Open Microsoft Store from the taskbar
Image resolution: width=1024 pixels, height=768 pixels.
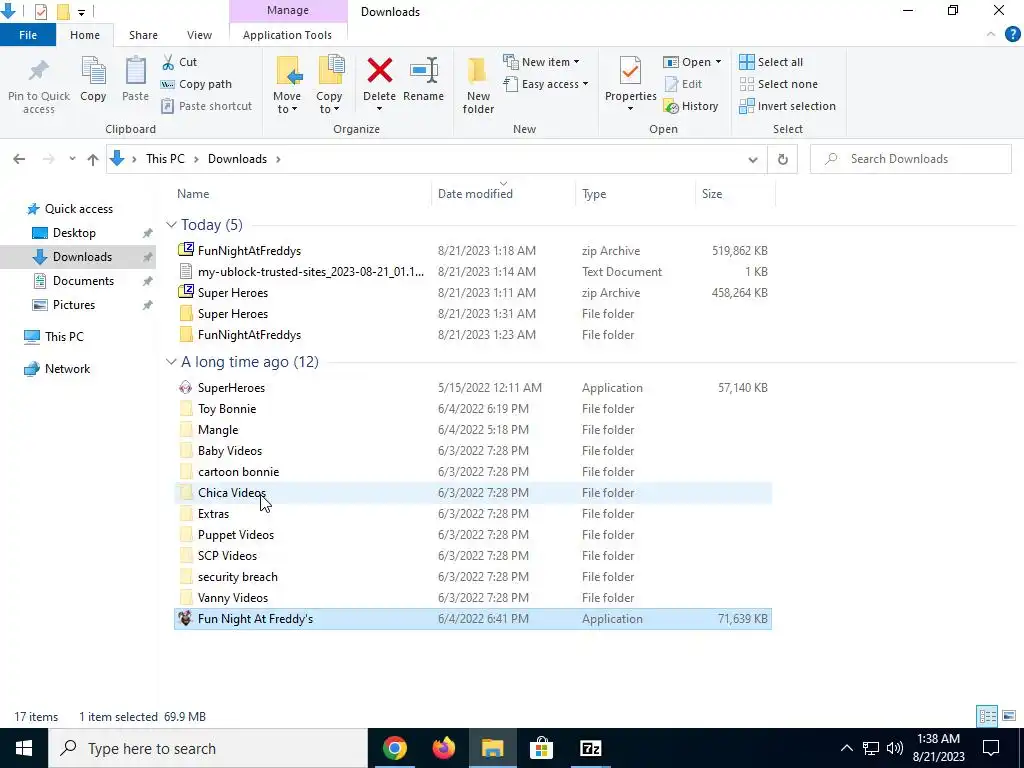pyautogui.click(x=541, y=748)
